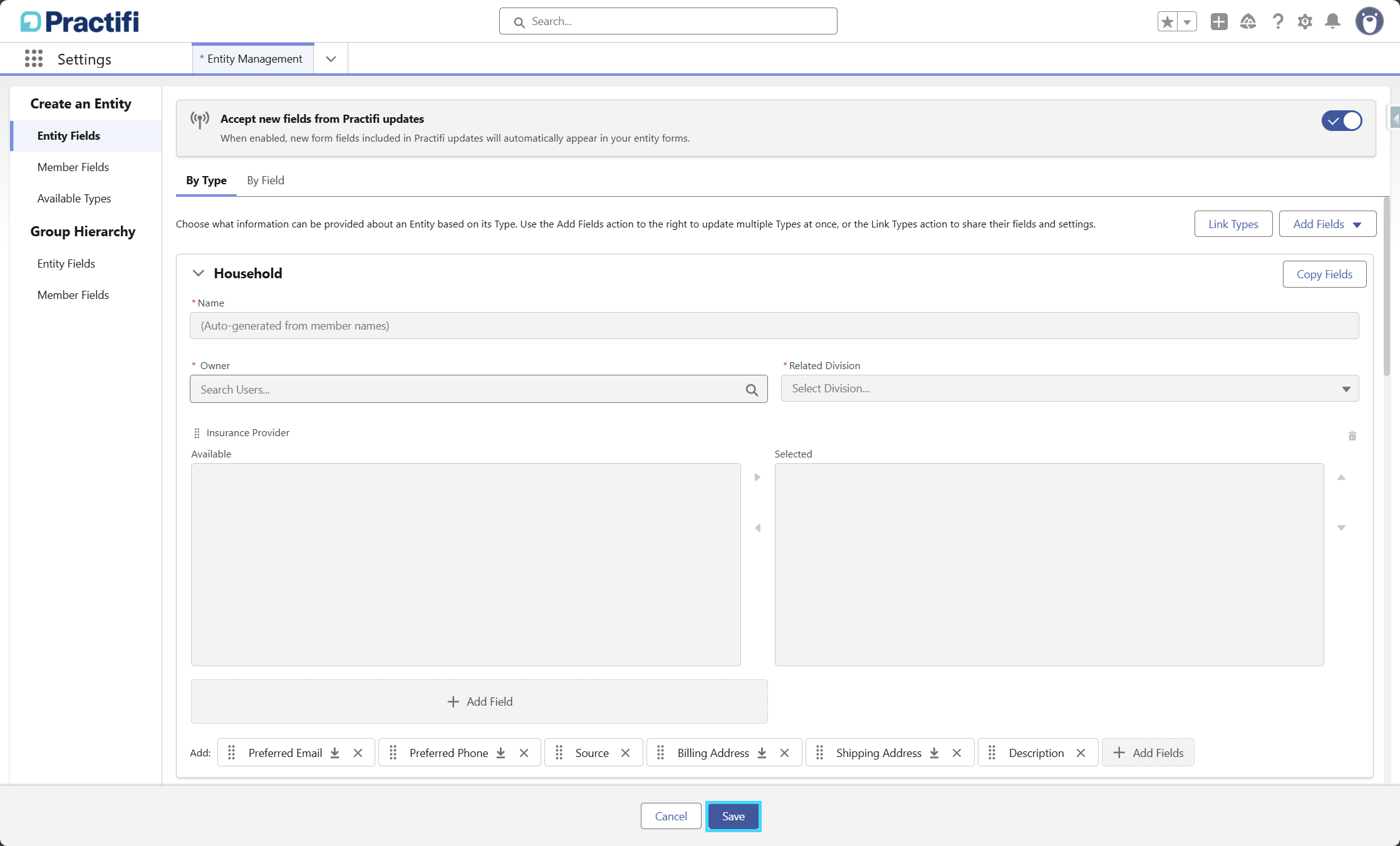Remove the Billing Address chip
The width and height of the screenshot is (1400, 846).
click(x=784, y=753)
